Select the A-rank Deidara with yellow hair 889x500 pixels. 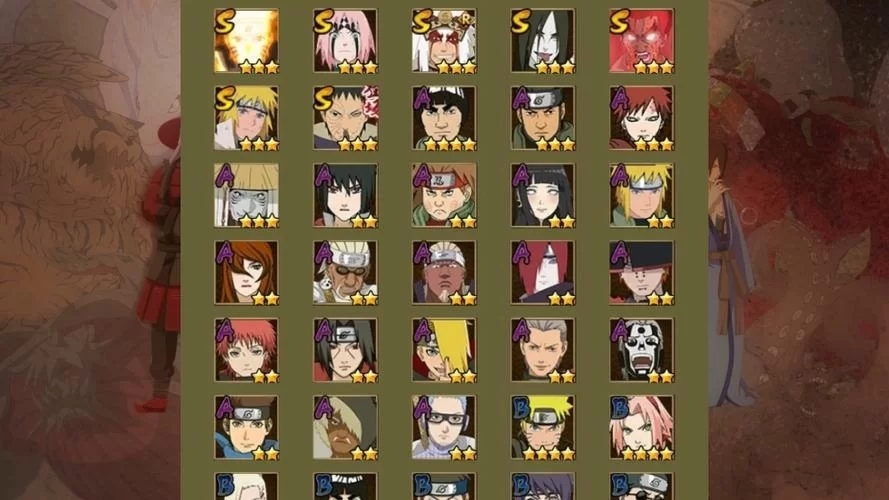click(444, 350)
